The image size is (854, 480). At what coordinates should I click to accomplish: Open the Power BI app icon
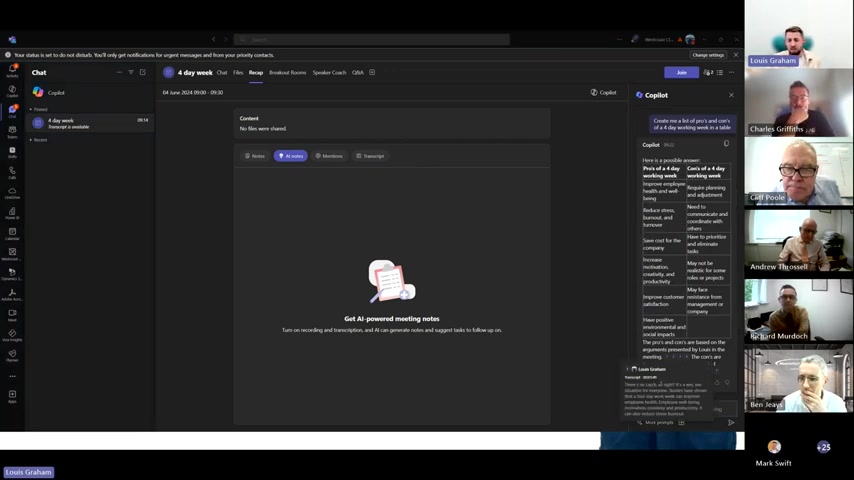pyautogui.click(x=12, y=213)
